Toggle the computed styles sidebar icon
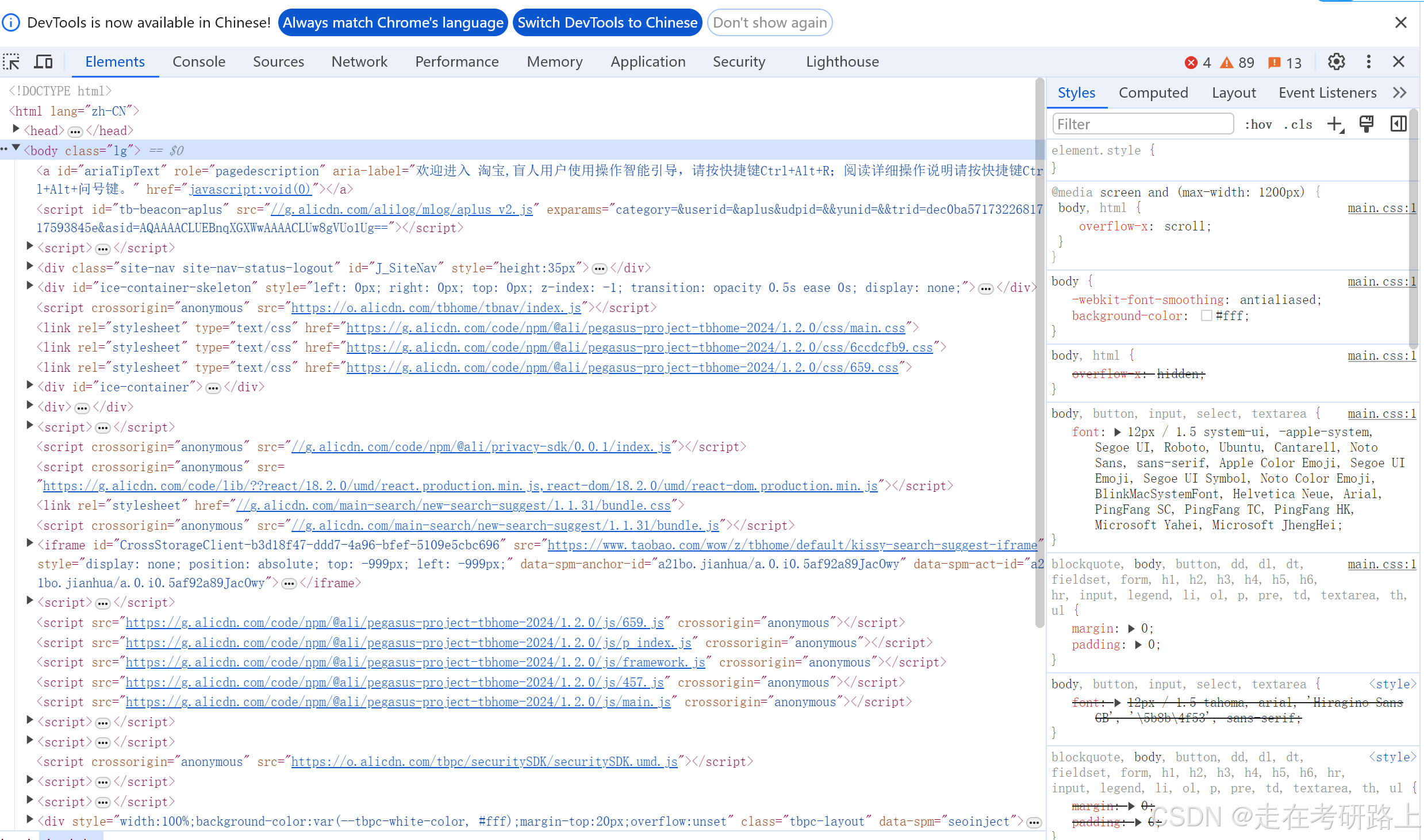 click(1398, 124)
